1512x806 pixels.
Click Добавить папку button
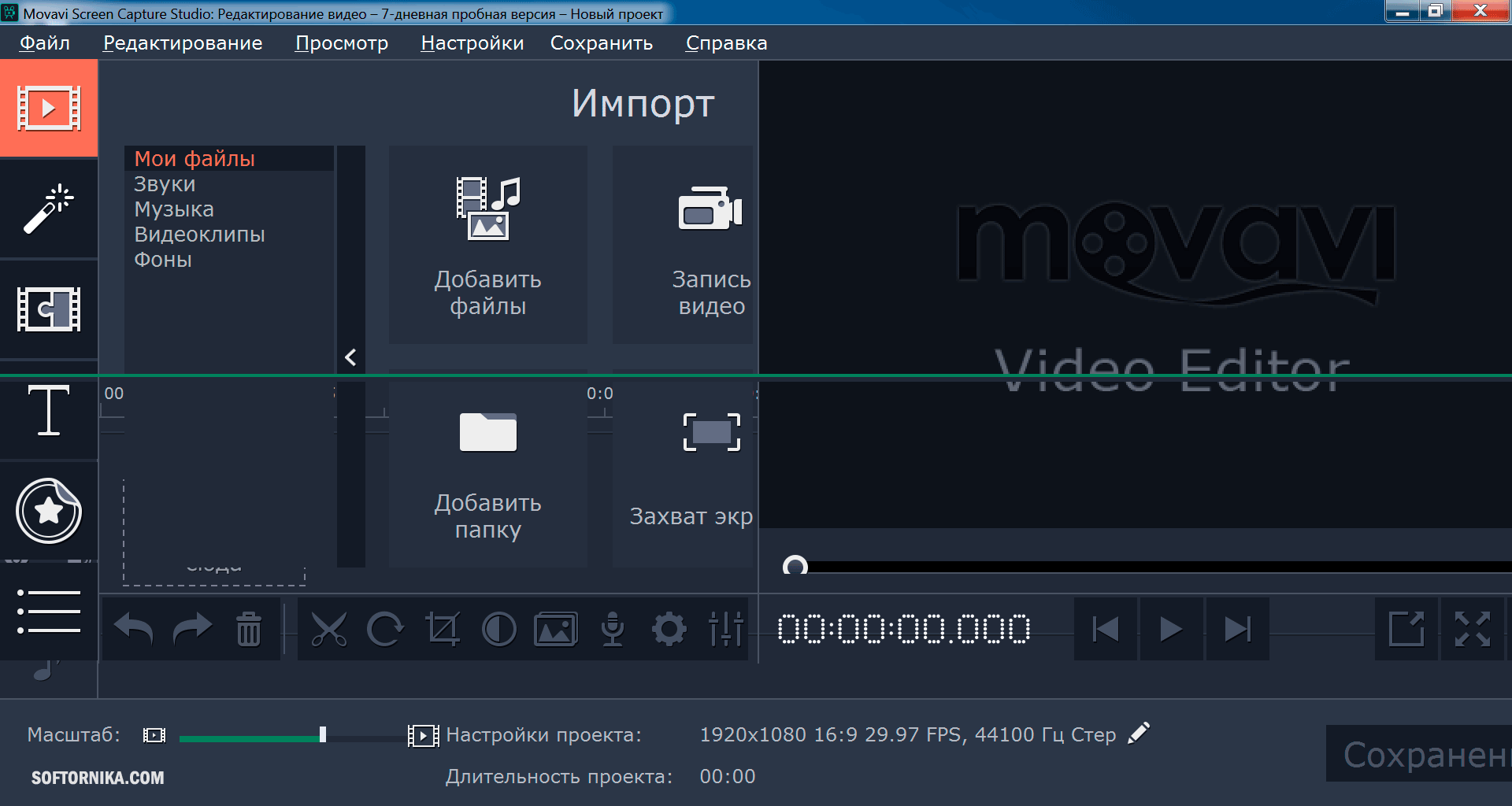488,469
